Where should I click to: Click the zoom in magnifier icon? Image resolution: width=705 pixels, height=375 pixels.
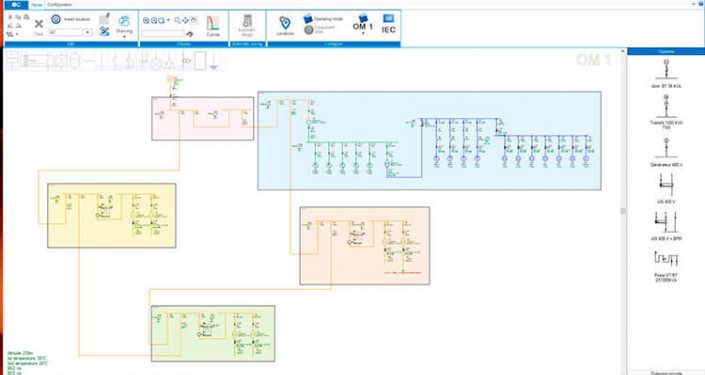coord(146,21)
